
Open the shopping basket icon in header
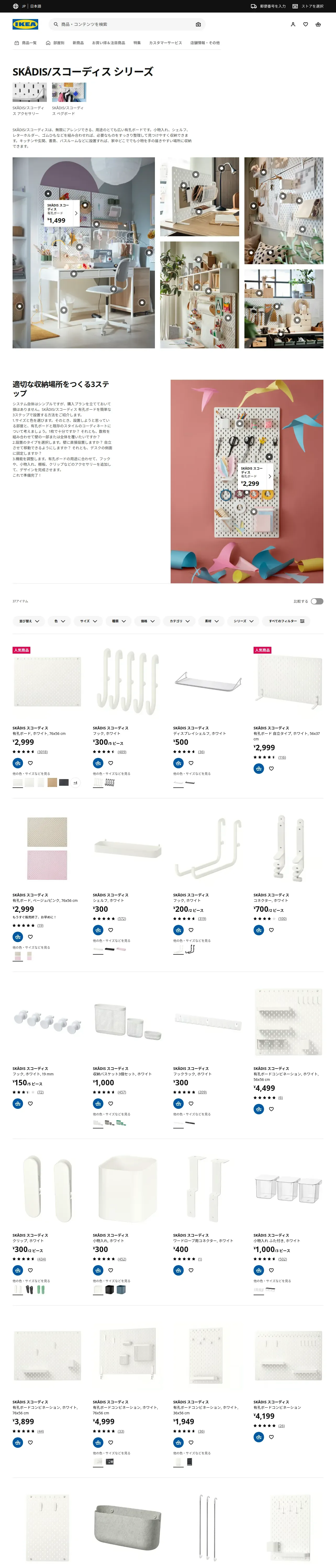(x=318, y=24)
